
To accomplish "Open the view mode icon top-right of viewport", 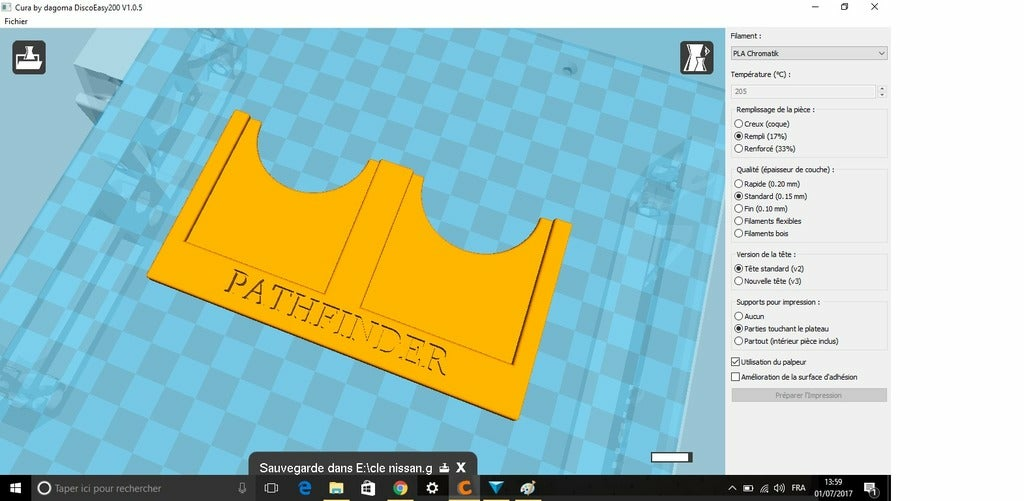I will tap(696, 57).
